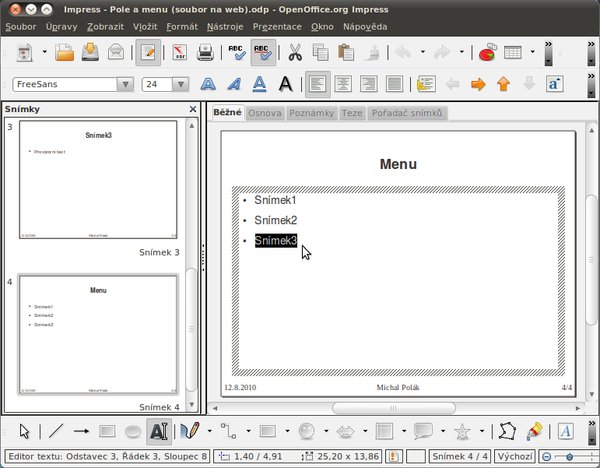The width and height of the screenshot is (600, 468).
Task: Open the Stars shapes dropdown arrow
Action: point(482,431)
